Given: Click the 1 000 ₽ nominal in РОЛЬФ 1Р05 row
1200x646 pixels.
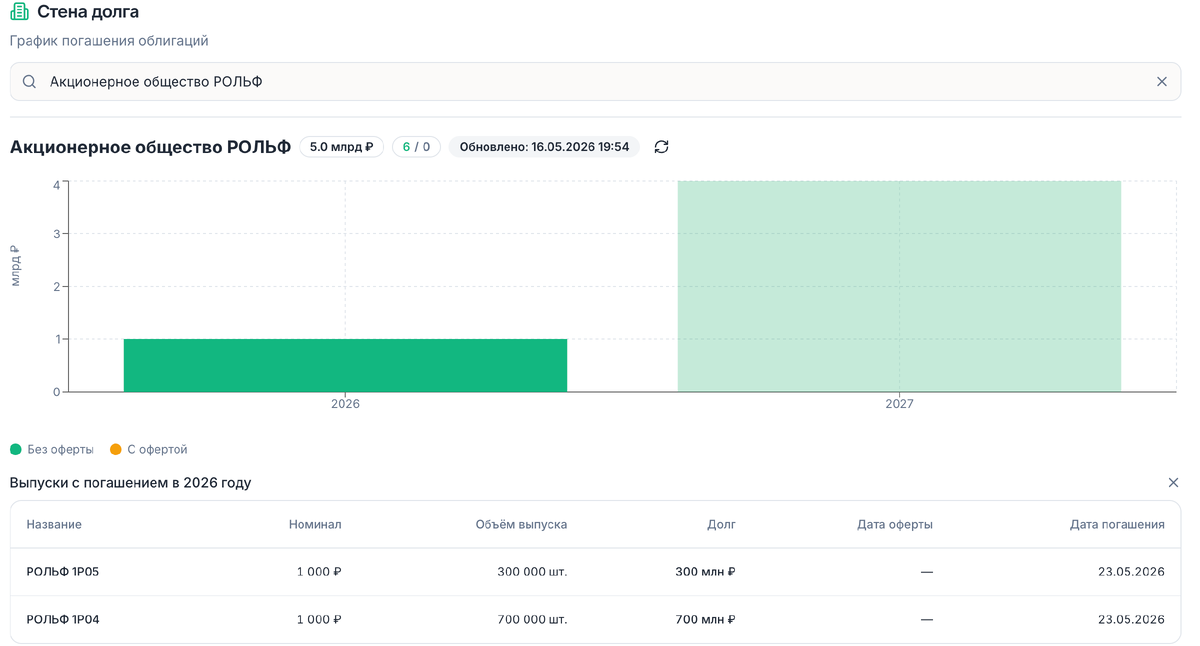Looking at the screenshot, I should click(319, 572).
